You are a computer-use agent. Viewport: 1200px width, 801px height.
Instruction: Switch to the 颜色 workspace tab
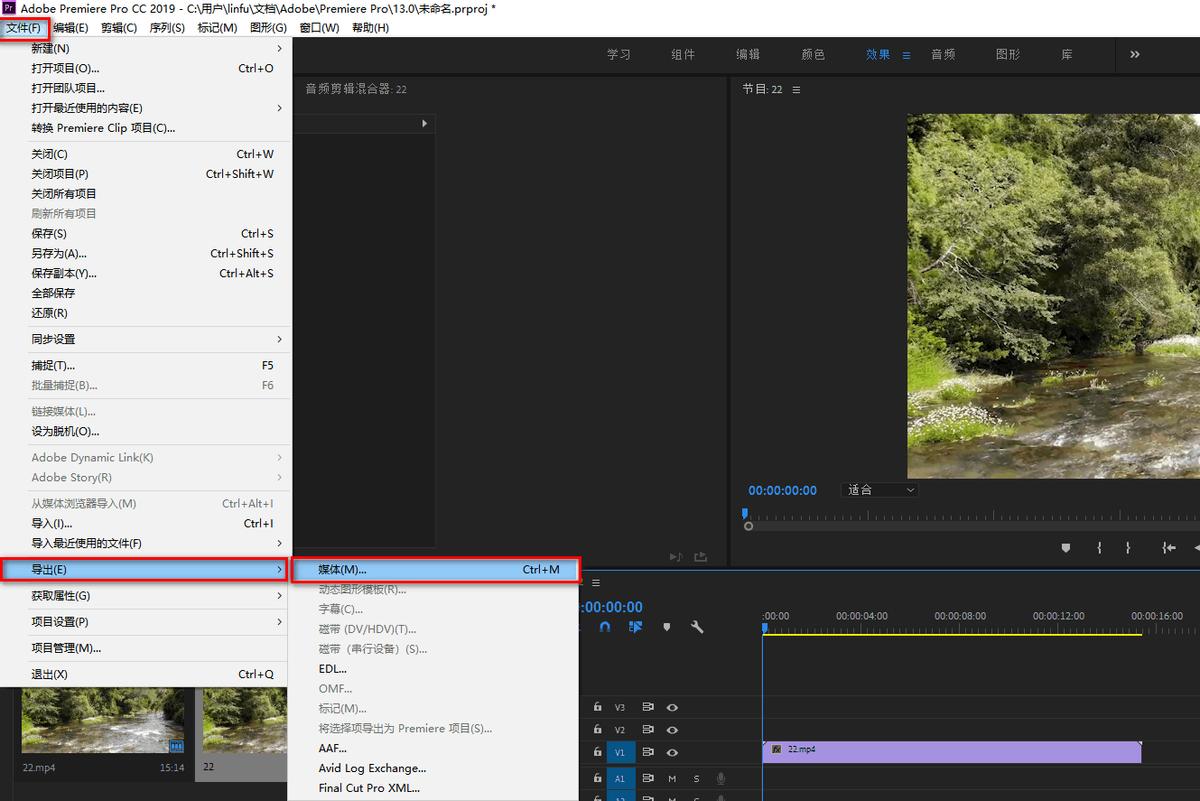click(813, 55)
